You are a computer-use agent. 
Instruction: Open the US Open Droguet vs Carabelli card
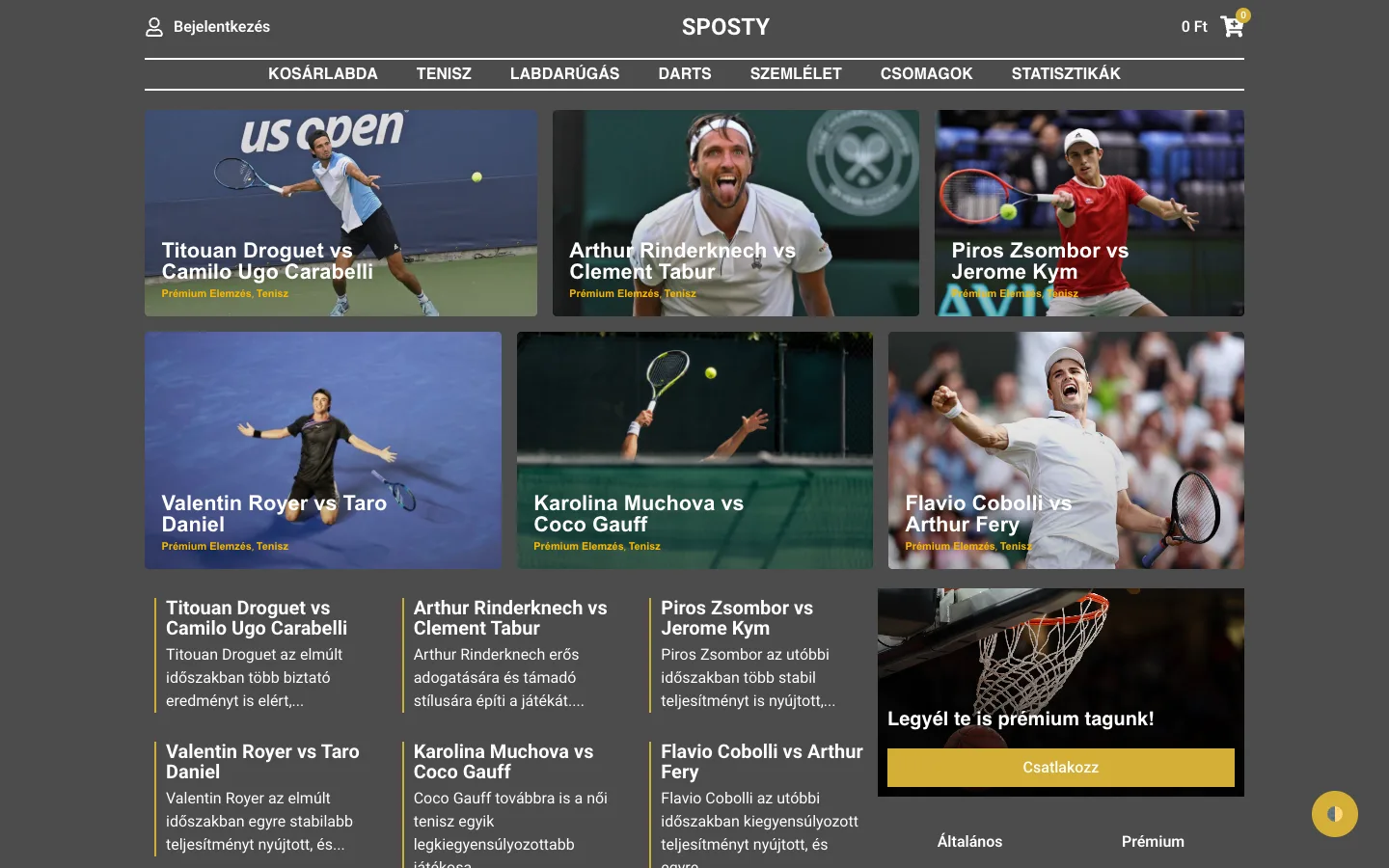coord(340,213)
